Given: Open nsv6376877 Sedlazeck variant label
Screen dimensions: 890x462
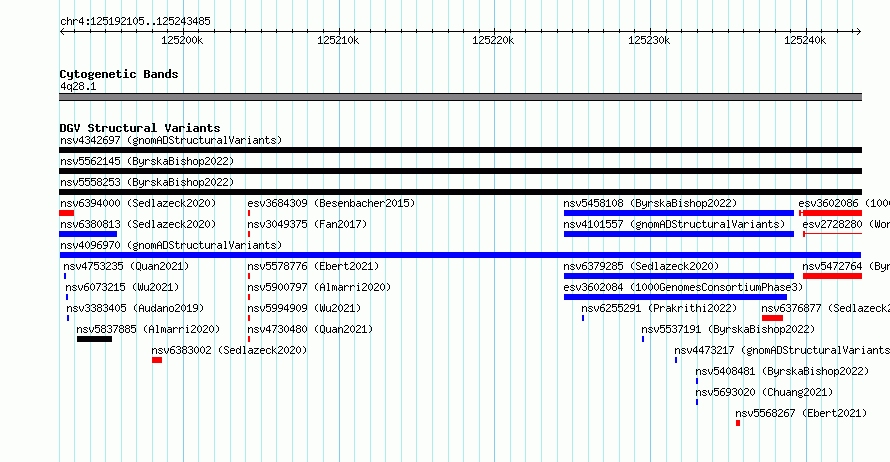Looking at the screenshot, I should coord(825,308).
